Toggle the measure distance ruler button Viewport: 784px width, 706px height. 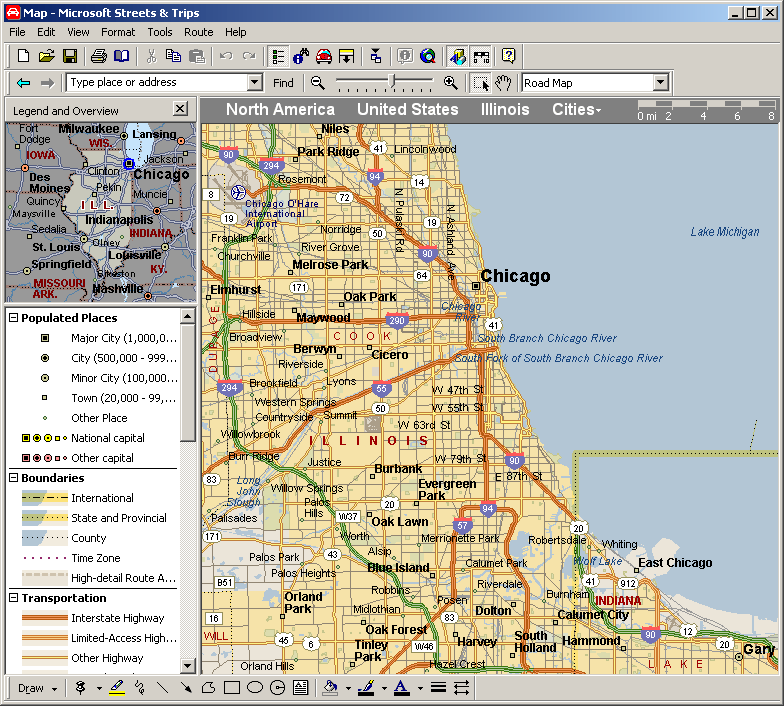tap(481, 56)
